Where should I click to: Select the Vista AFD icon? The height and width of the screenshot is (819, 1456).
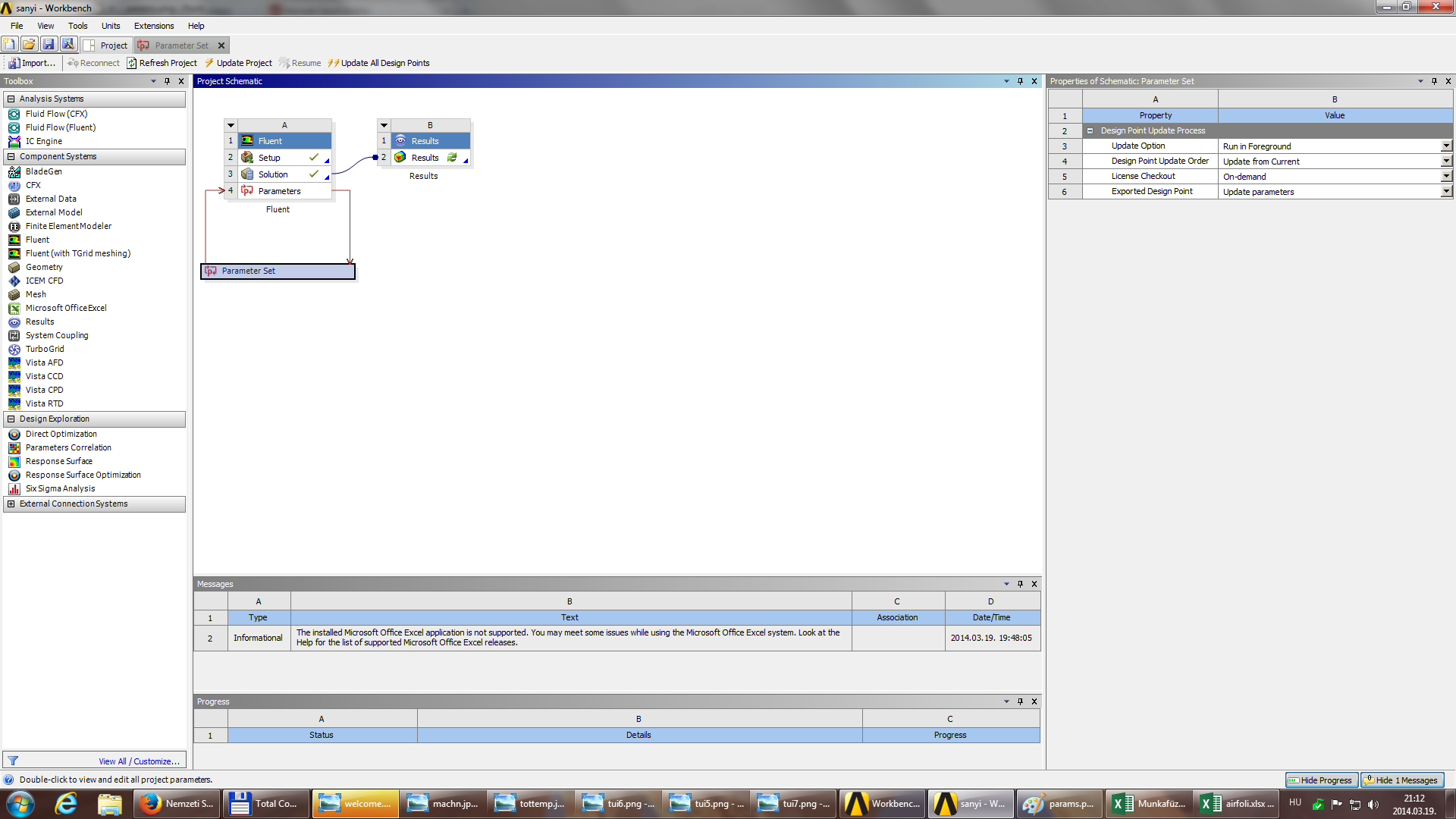coord(14,362)
